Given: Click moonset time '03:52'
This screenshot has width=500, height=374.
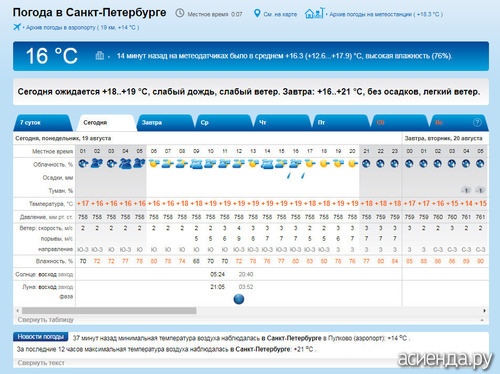Looking at the screenshot, I should pos(246,287).
